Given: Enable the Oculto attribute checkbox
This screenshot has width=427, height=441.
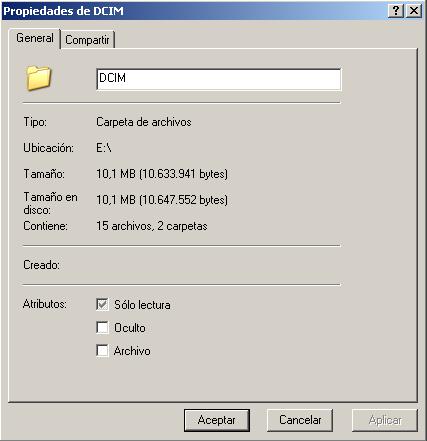Looking at the screenshot, I should 102,327.
